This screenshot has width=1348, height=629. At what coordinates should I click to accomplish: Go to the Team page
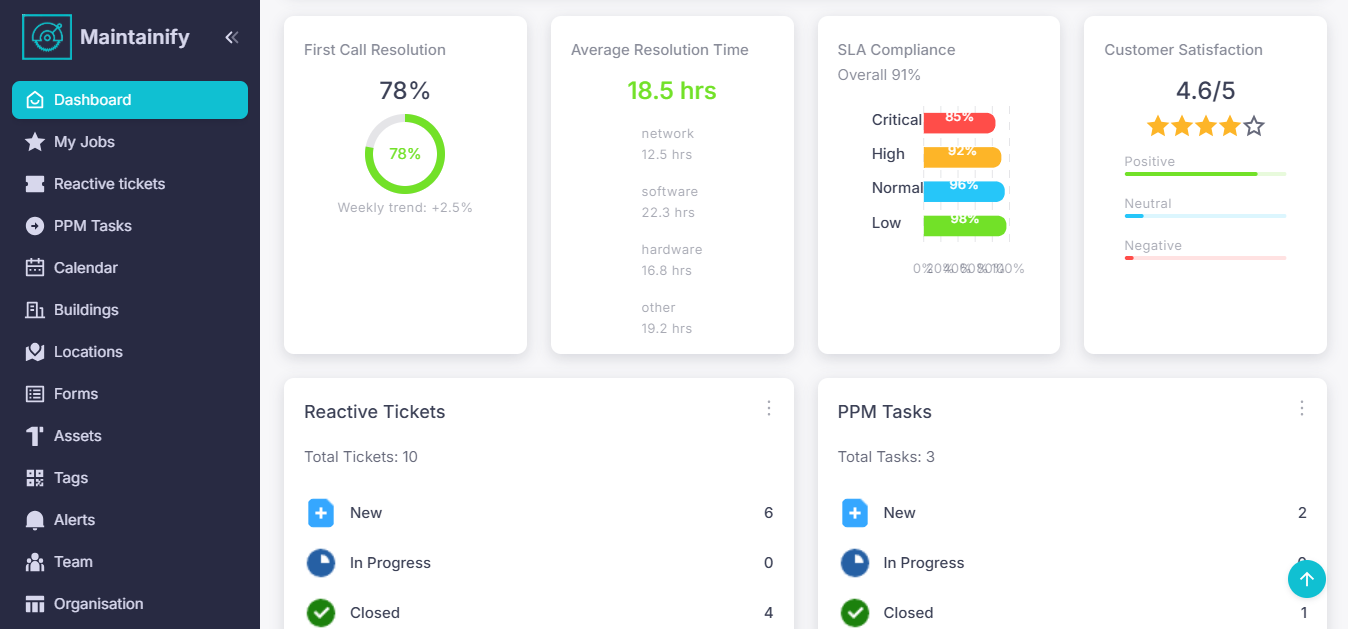(x=73, y=562)
